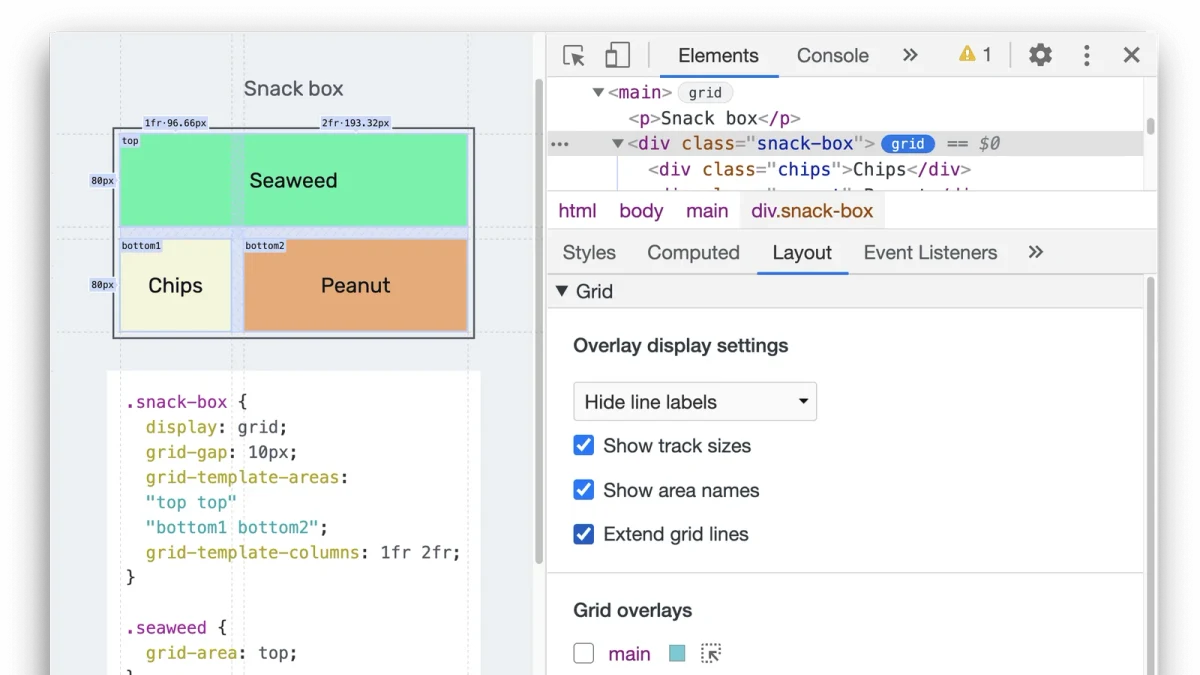Uncheck Show track sizes
The width and height of the screenshot is (1200, 675).
pyautogui.click(x=584, y=446)
